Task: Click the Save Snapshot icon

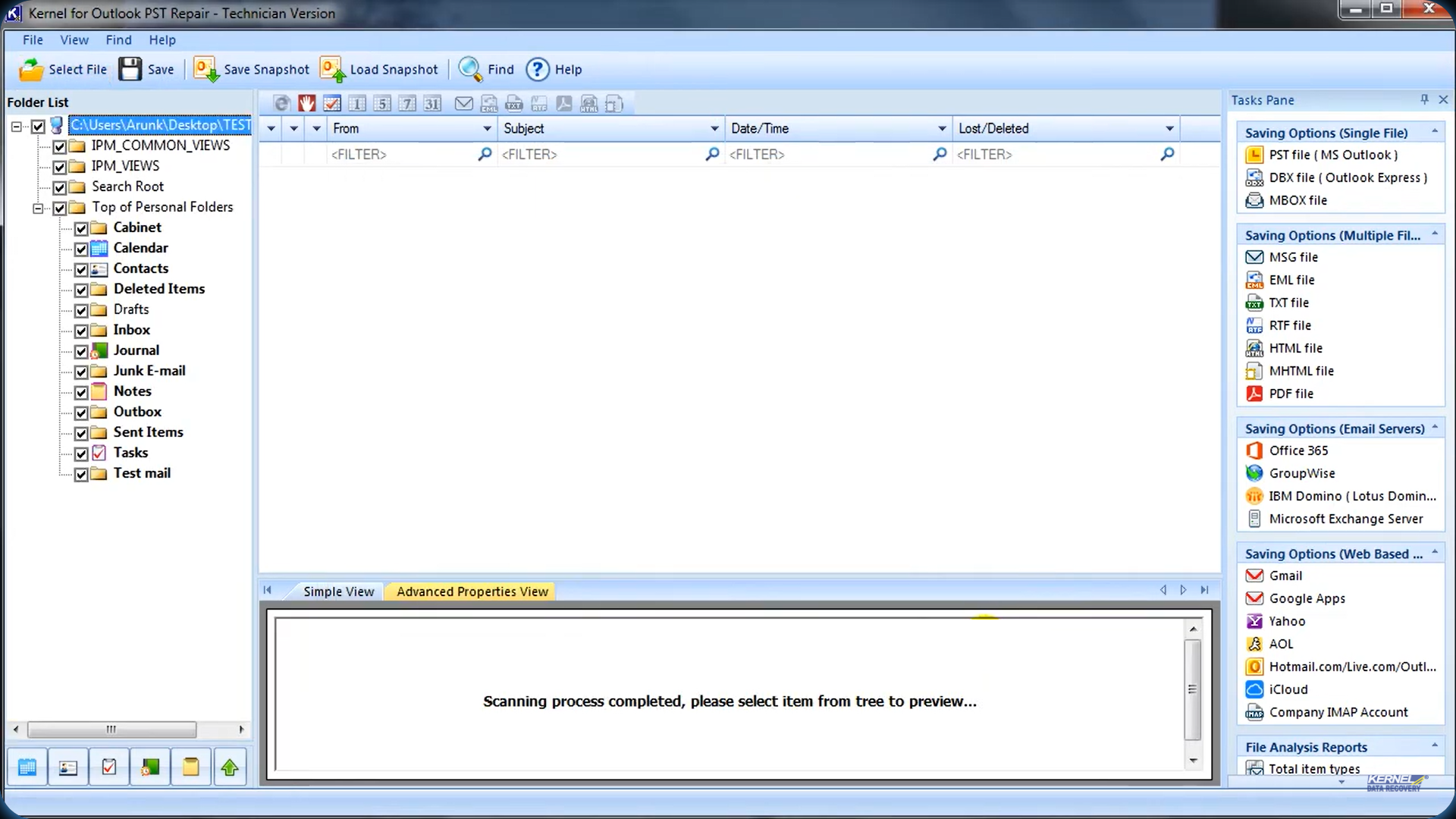Action: pos(206,70)
